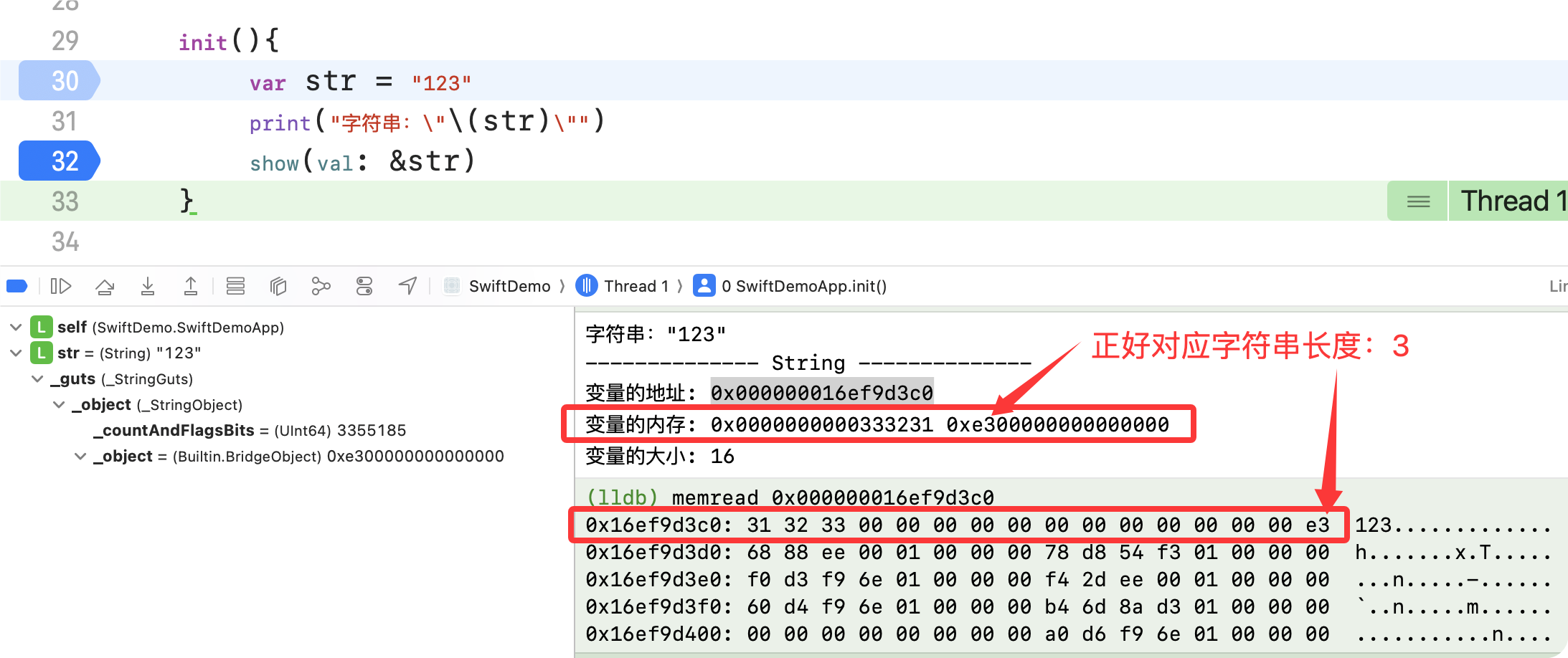Screen dimensions: 1568x658
Task: Click the annotation lines icon beside Thread 1
Action: click(x=1418, y=201)
